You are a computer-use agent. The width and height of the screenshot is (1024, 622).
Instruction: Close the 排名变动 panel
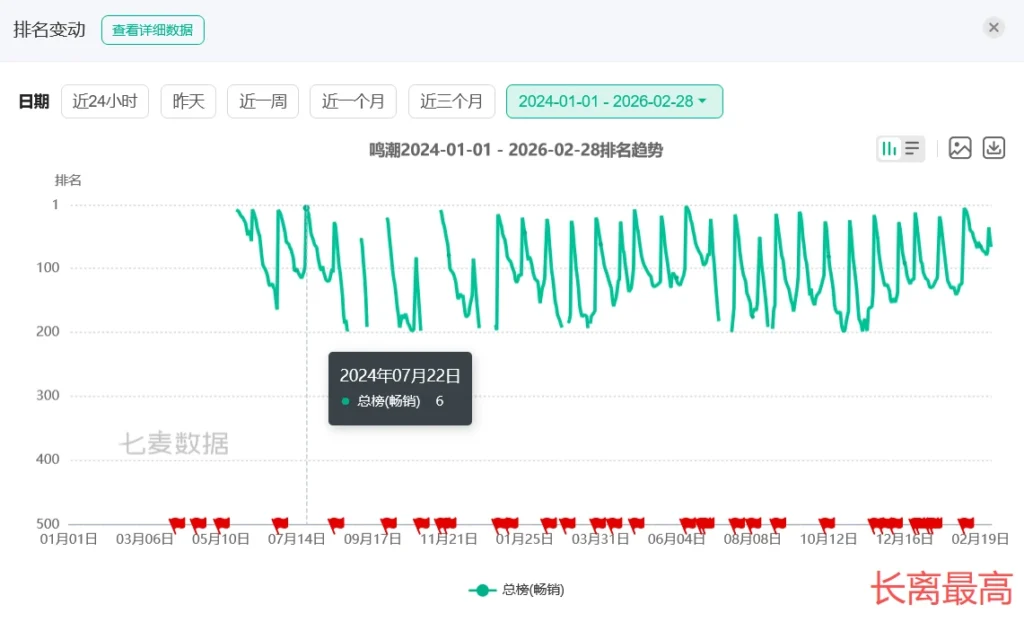pyautogui.click(x=993, y=28)
